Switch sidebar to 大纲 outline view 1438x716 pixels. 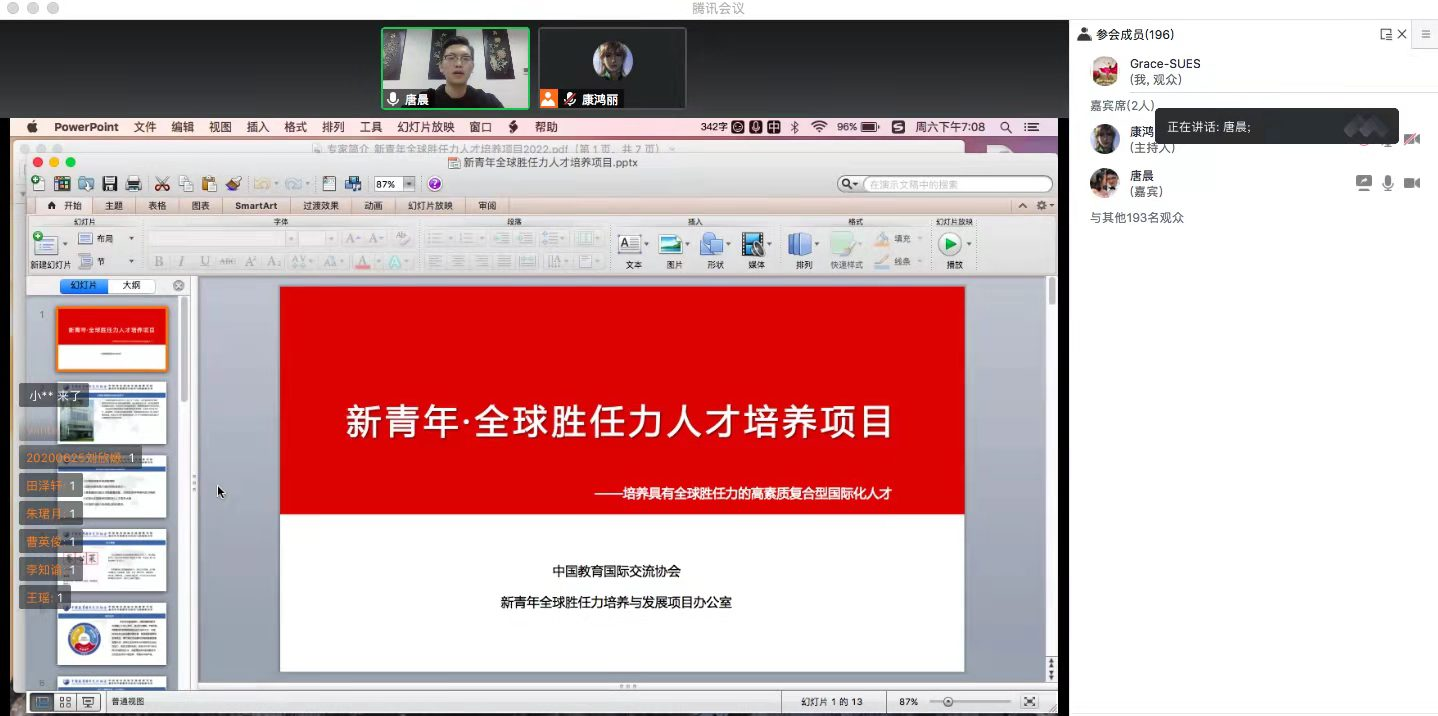[x=132, y=285]
